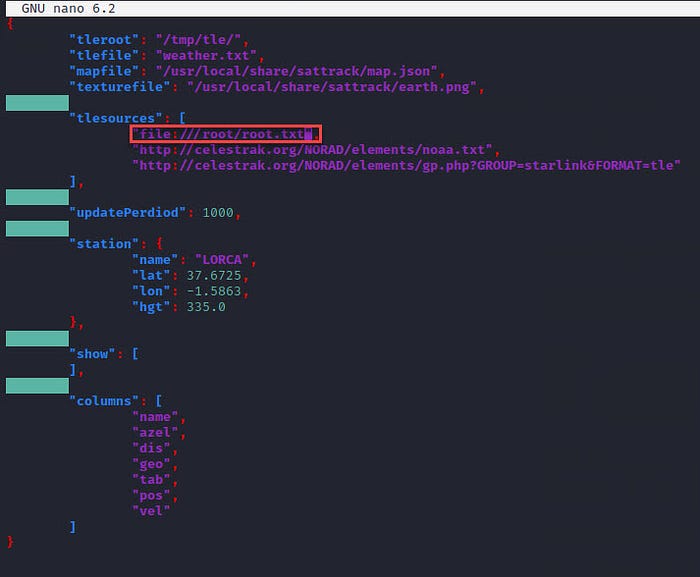Click the station "name" key
The image size is (700, 577).
[155, 260]
